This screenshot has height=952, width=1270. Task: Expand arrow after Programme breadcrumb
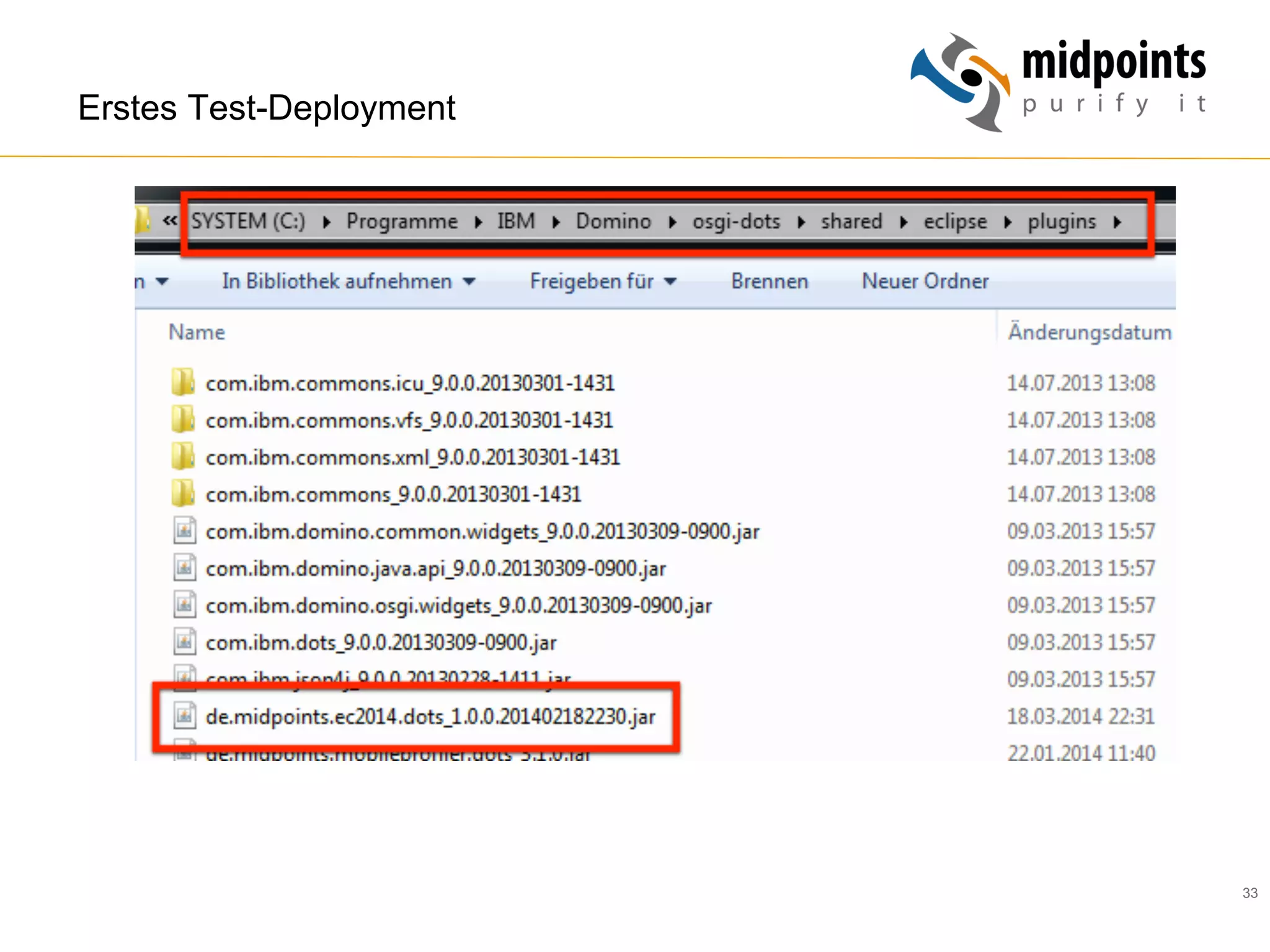tap(478, 222)
